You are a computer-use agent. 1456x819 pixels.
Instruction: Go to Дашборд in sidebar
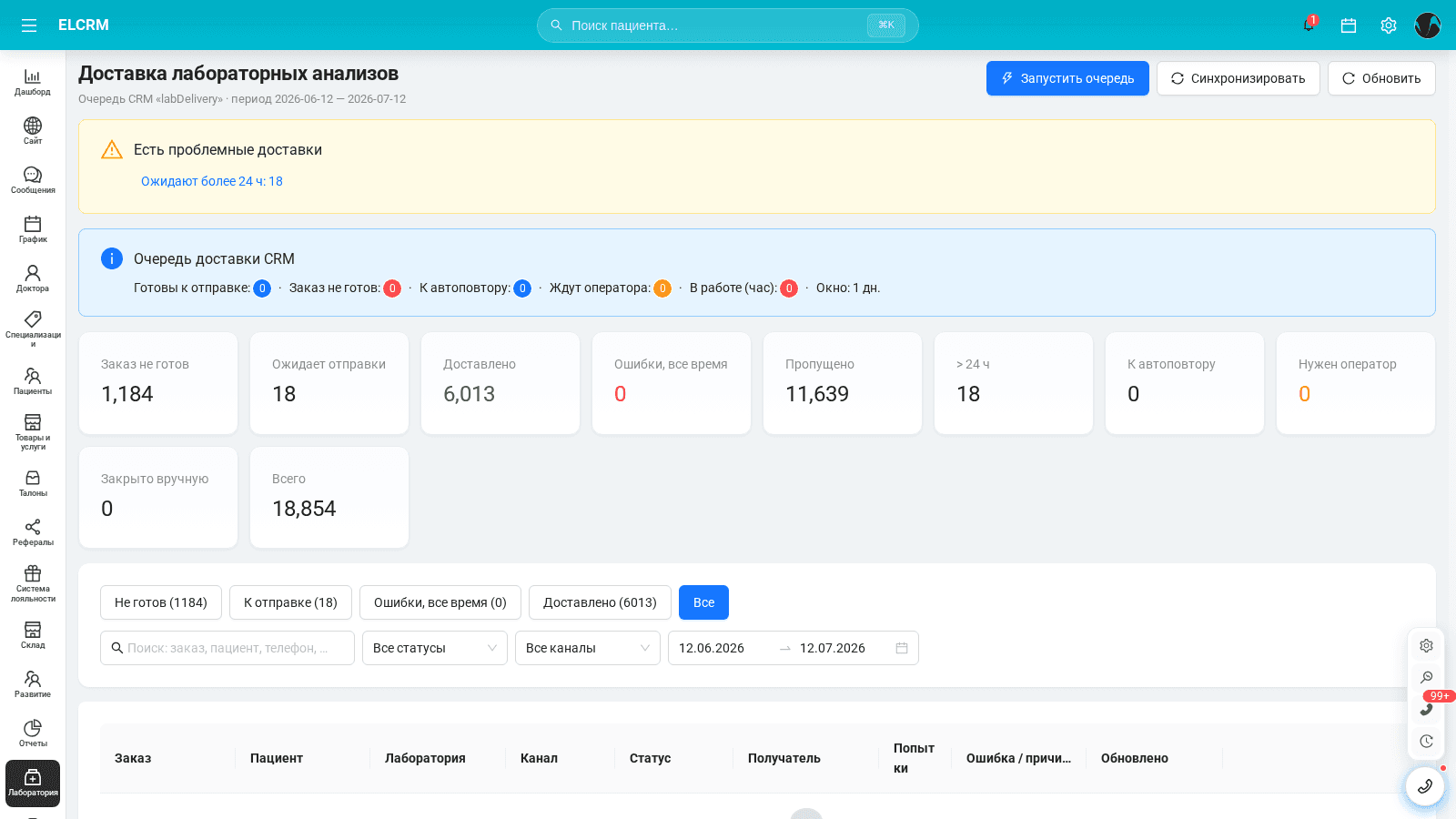tap(33, 82)
